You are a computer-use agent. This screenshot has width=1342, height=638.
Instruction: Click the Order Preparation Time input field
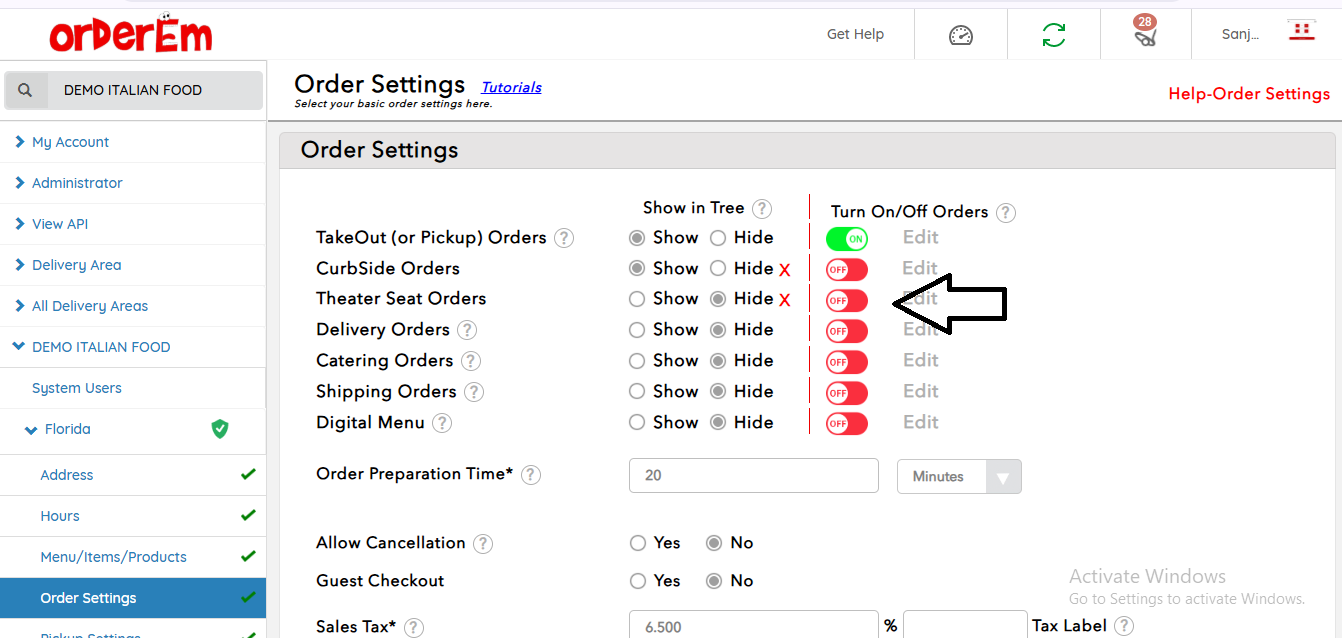[x=753, y=476]
